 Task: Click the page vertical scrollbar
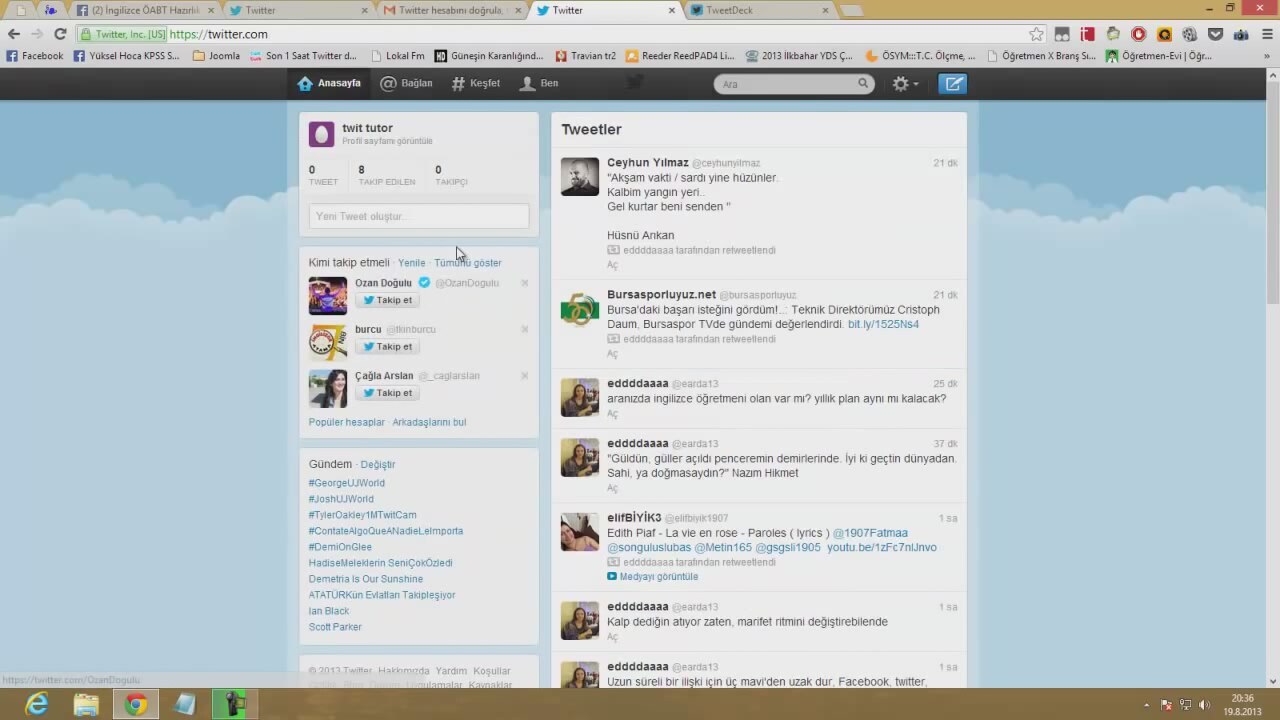pyautogui.click(x=1272, y=378)
